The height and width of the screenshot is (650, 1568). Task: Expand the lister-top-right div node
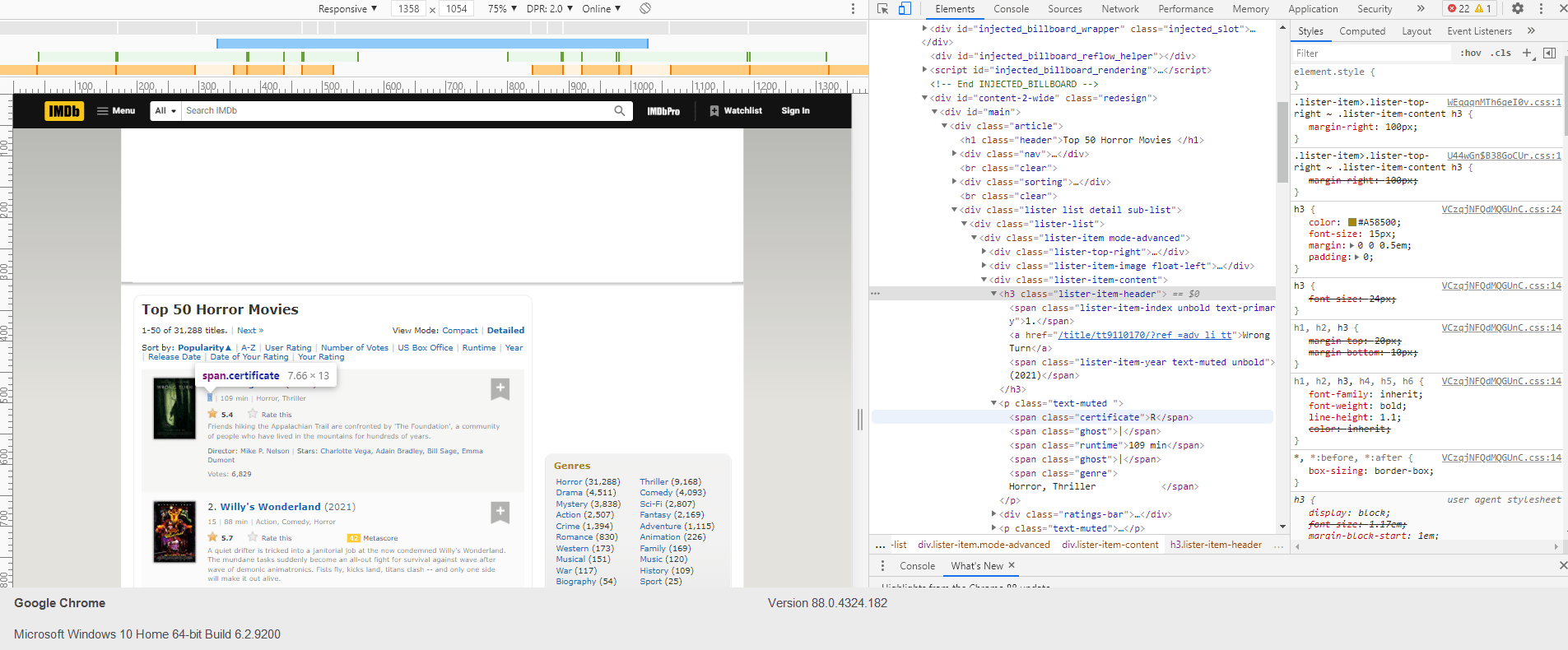(x=984, y=252)
